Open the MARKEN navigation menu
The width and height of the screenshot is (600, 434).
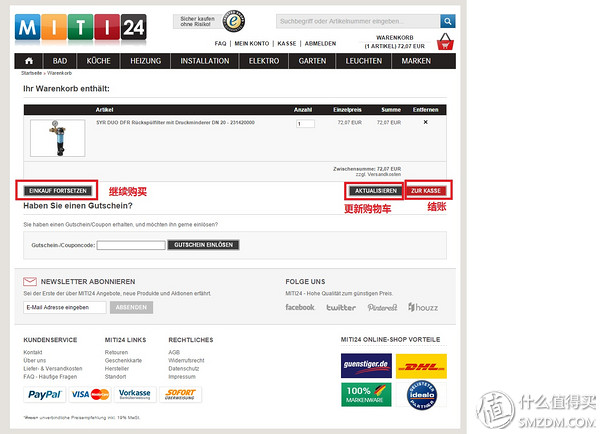click(x=416, y=61)
